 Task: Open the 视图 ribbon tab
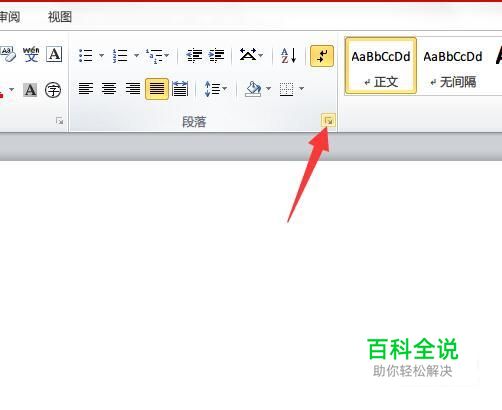pos(60,17)
